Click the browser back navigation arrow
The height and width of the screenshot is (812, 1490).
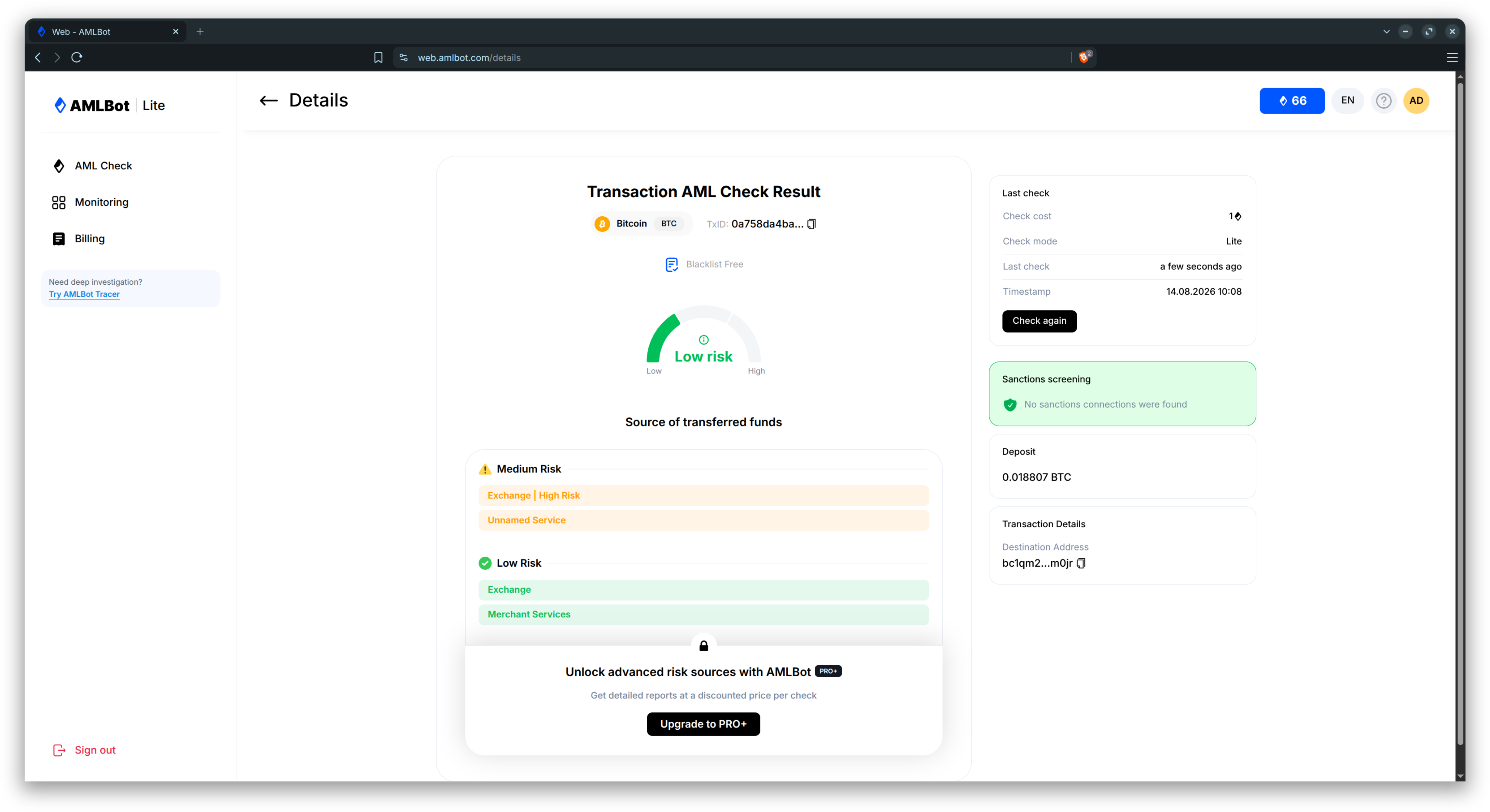(x=38, y=57)
